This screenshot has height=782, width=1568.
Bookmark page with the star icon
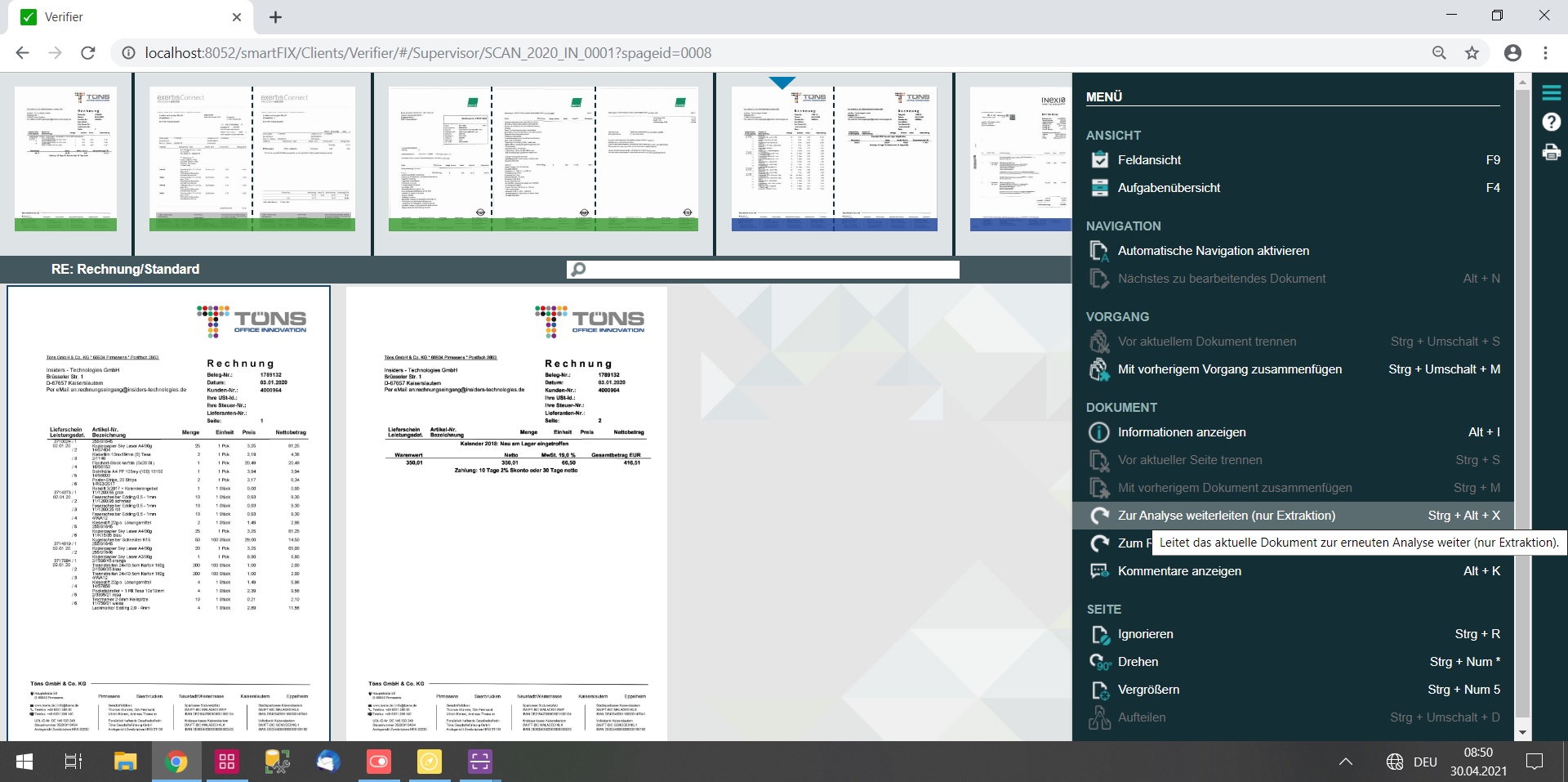[x=1472, y=53]
